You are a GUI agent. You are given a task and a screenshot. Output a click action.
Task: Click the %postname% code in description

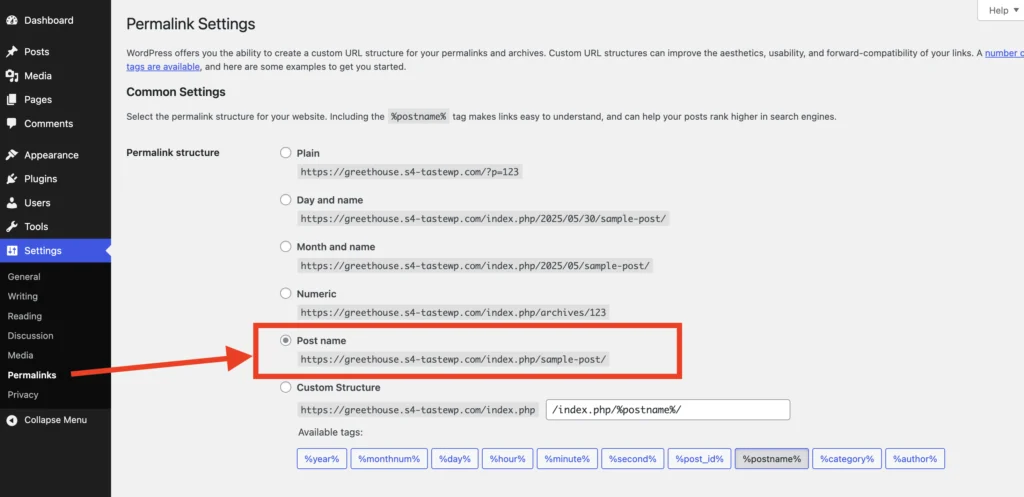(418, 117)
